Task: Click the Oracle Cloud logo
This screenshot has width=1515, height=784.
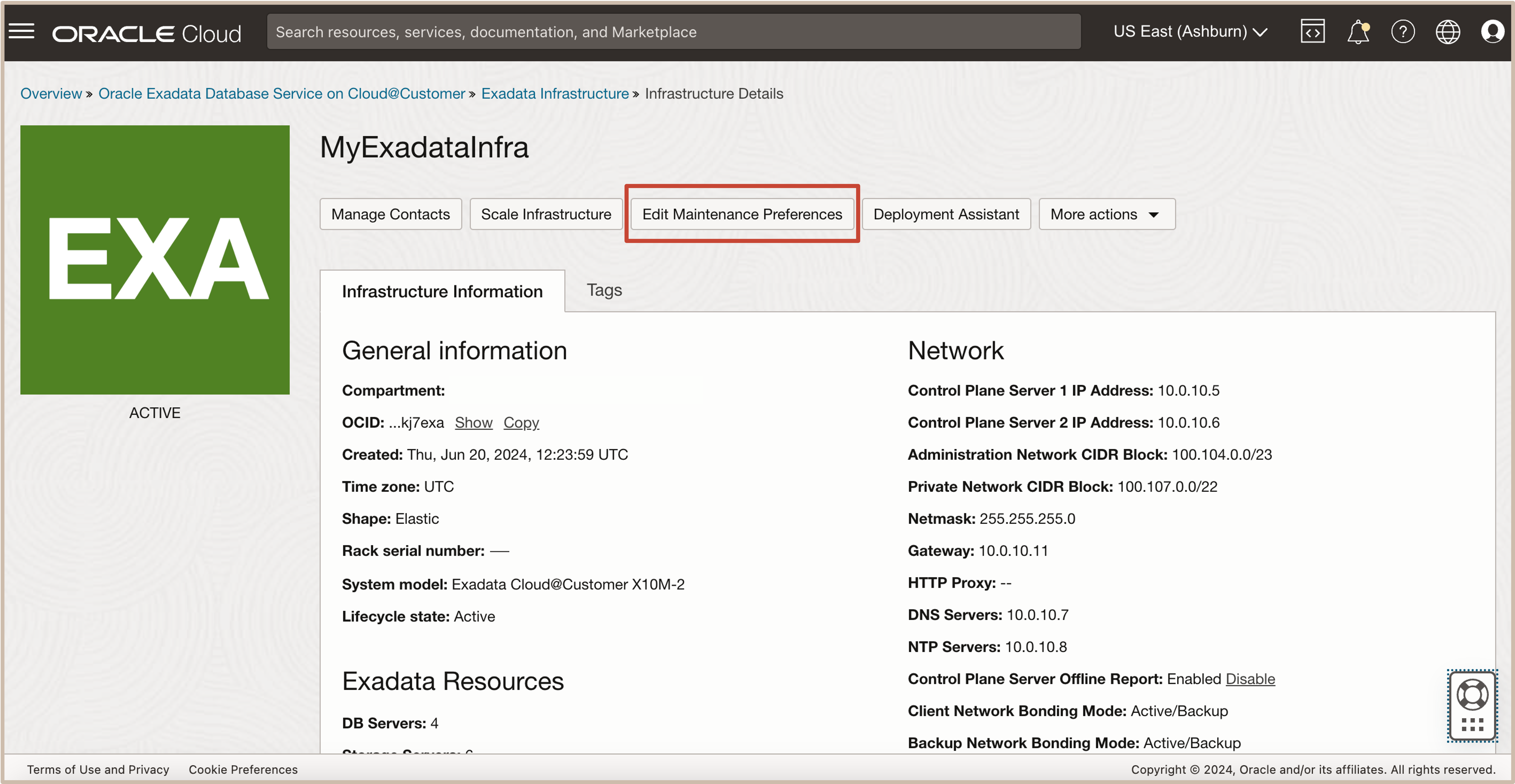Action: click(147, 34)
